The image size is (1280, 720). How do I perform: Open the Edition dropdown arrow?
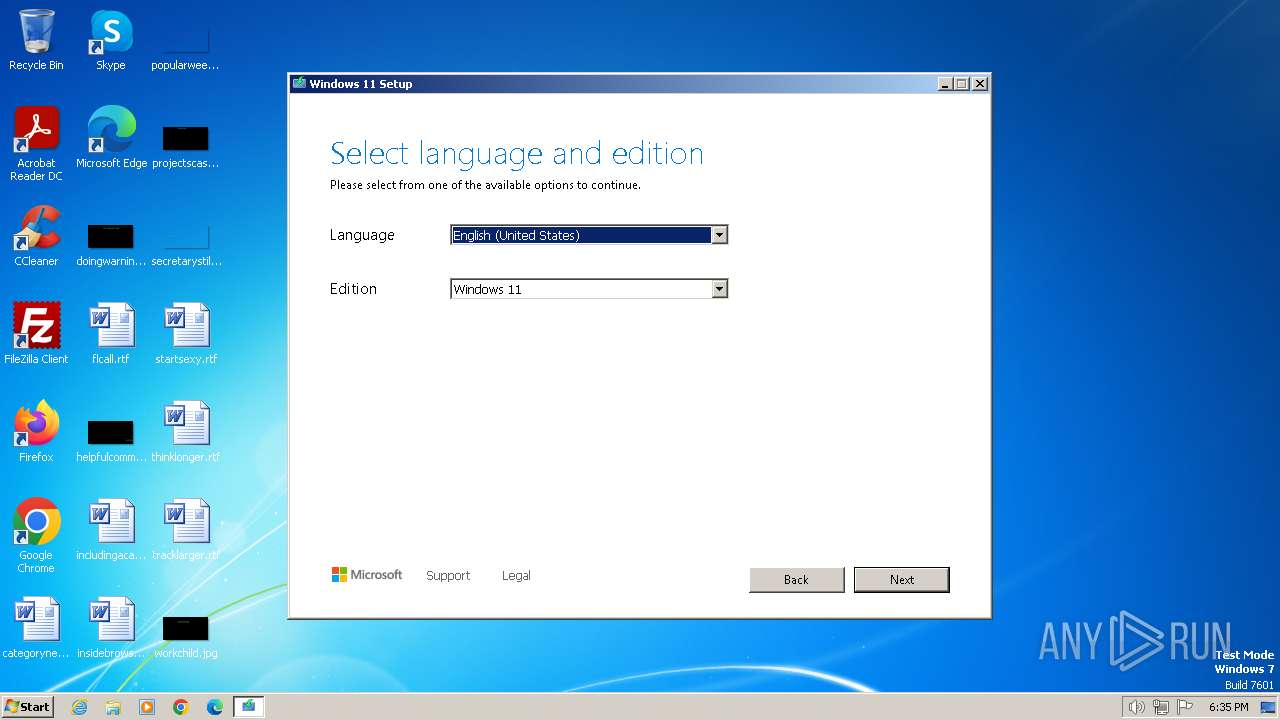tap(719, 289)
